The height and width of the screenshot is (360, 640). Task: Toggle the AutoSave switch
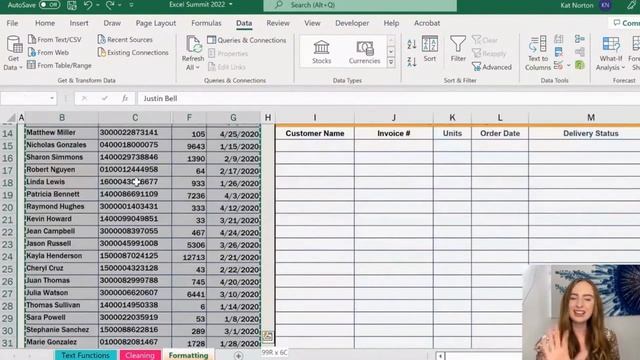click(49, 5)
